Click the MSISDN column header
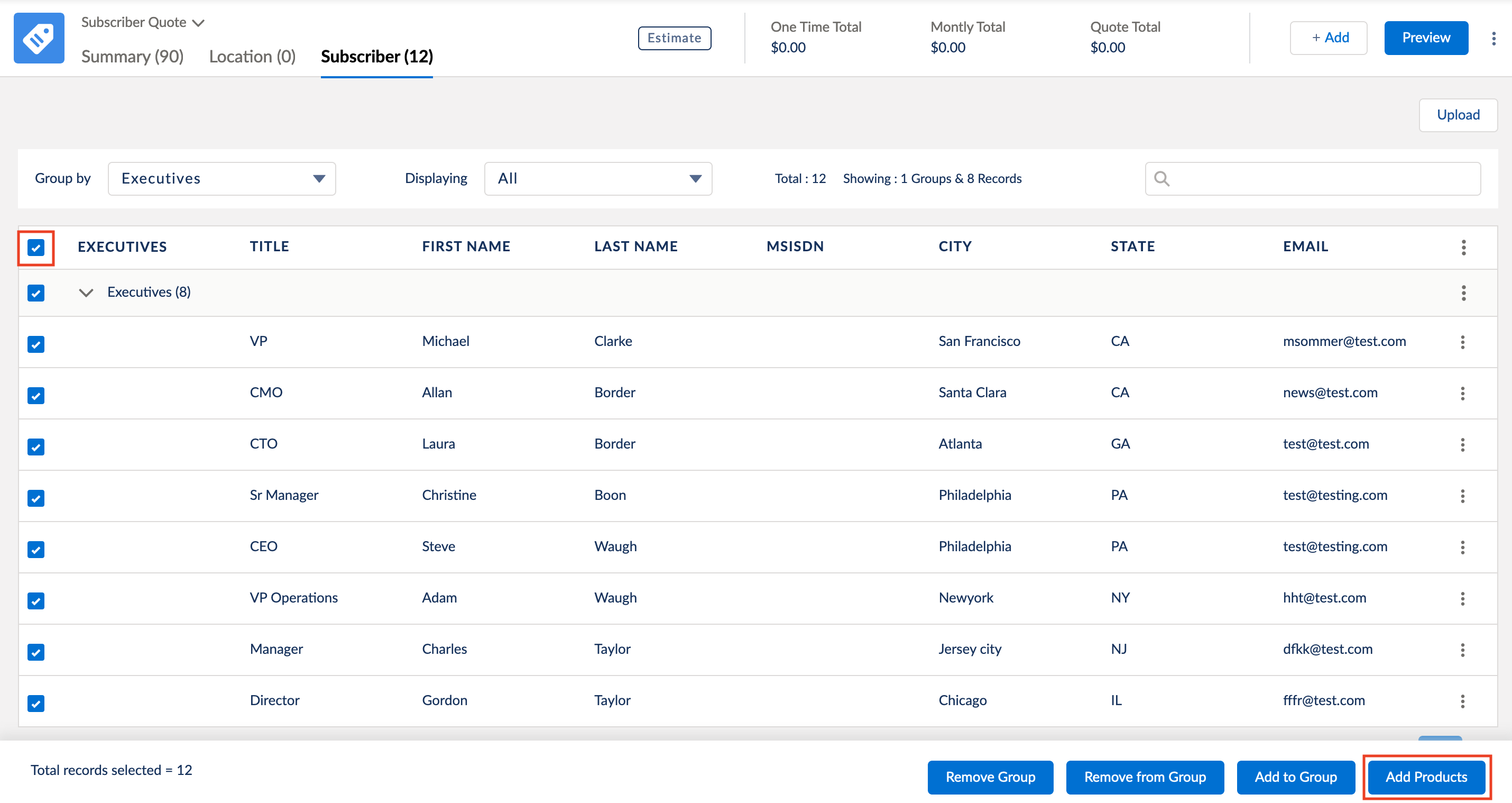1512x803 pixels. point(795,247)
